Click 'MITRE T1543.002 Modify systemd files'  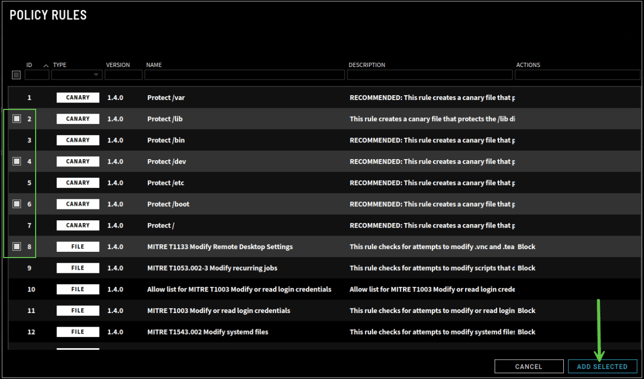click(x=207, y=332)
